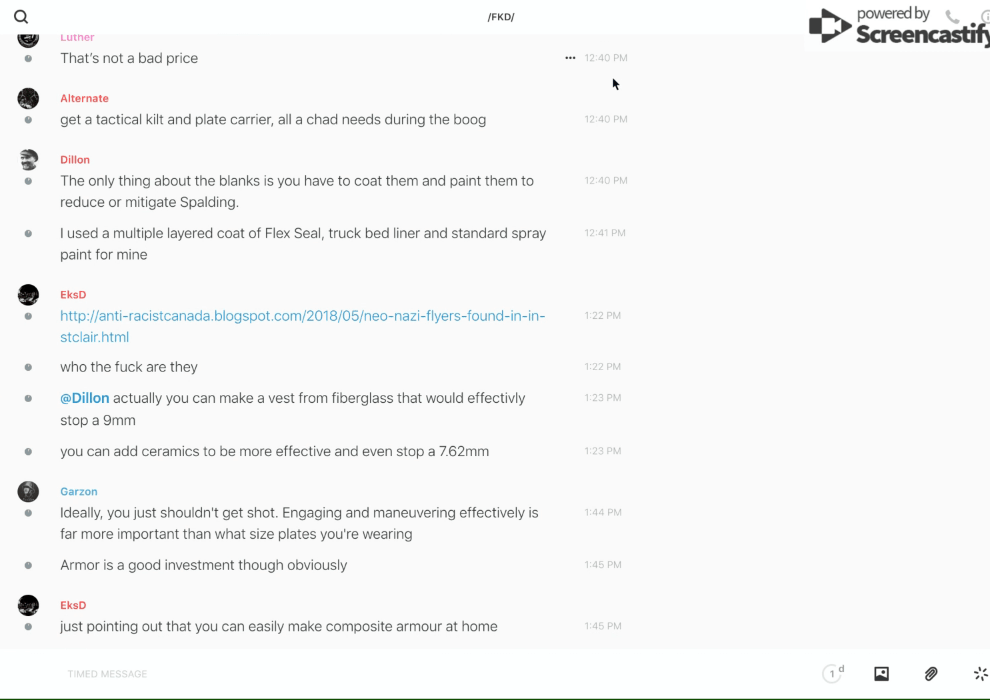990x700 pixels.
Task: Open the three-dot menu on Luther's message
Action: tap(570, 58)
